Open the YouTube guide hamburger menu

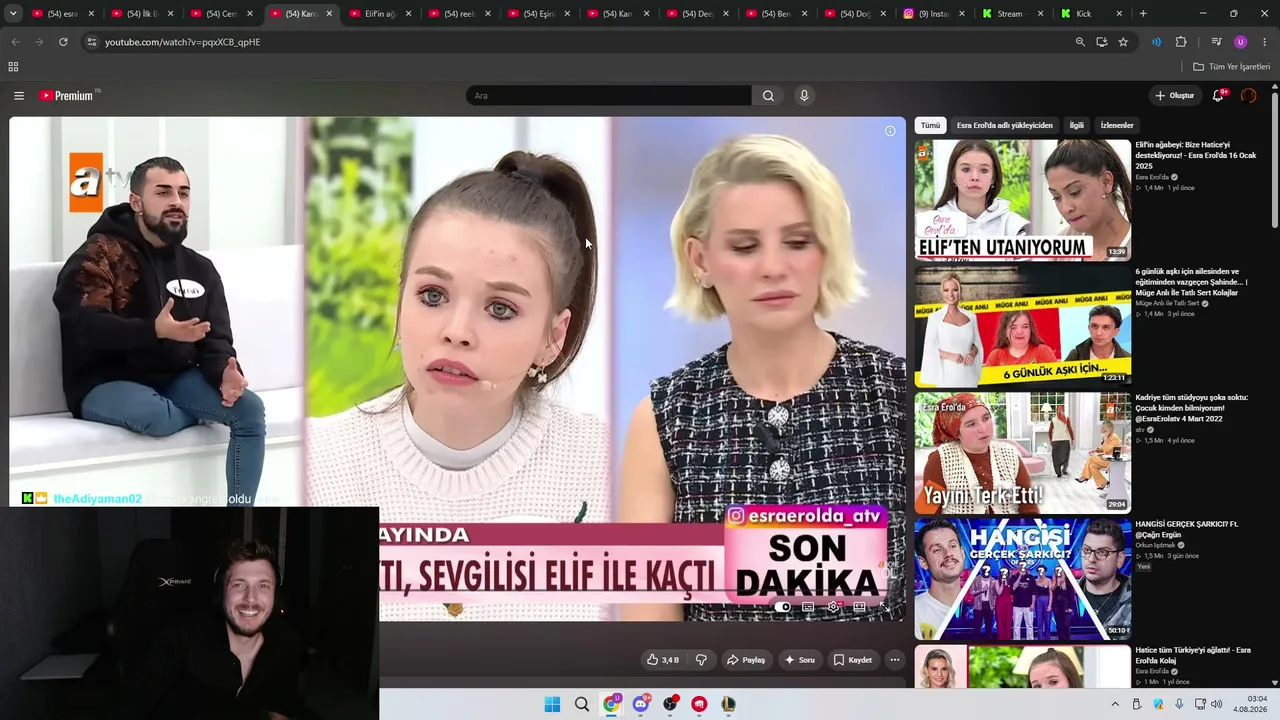tap(19, 96)
